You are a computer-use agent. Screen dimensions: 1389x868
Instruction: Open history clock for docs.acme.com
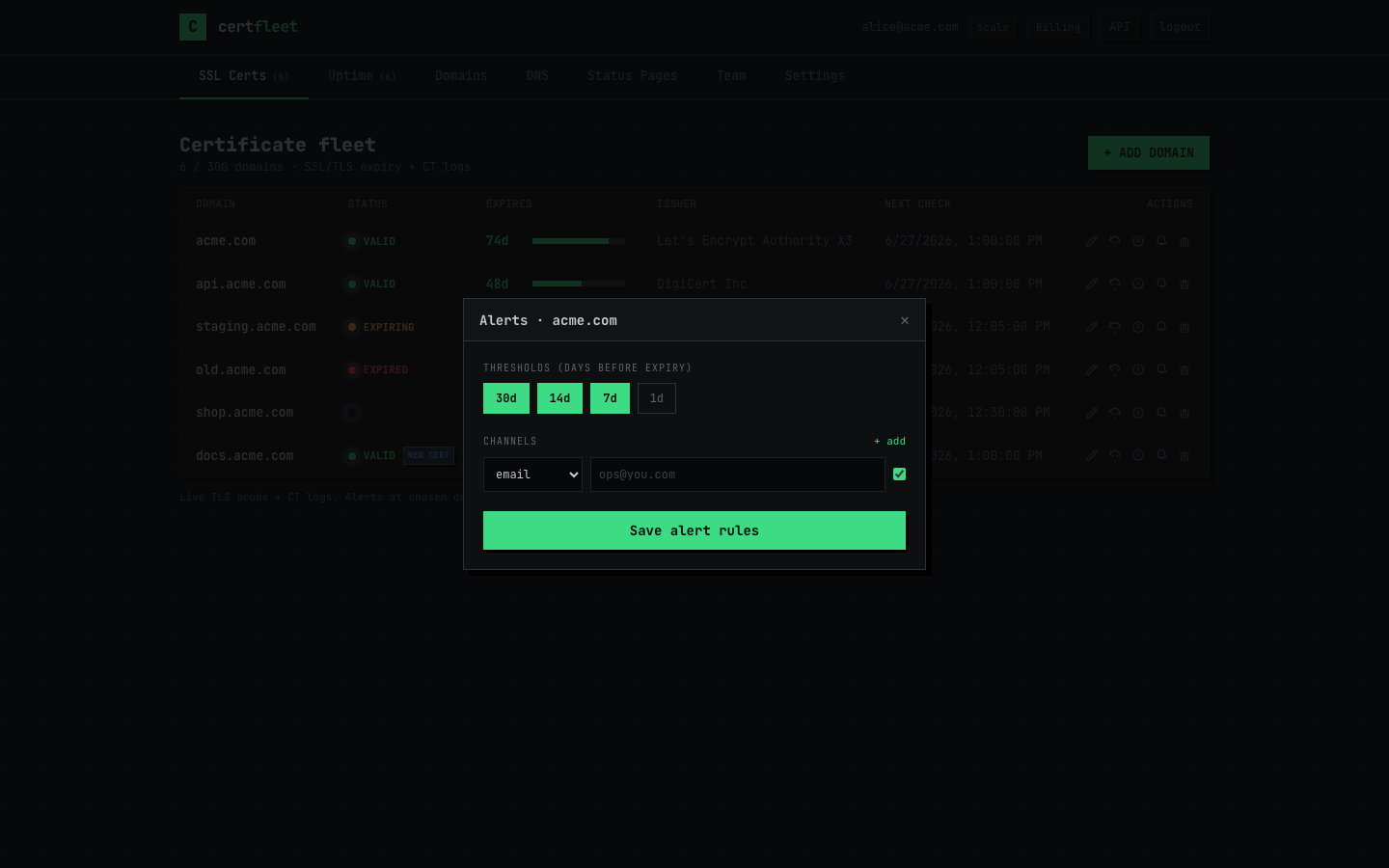(x=1138, y=455)
